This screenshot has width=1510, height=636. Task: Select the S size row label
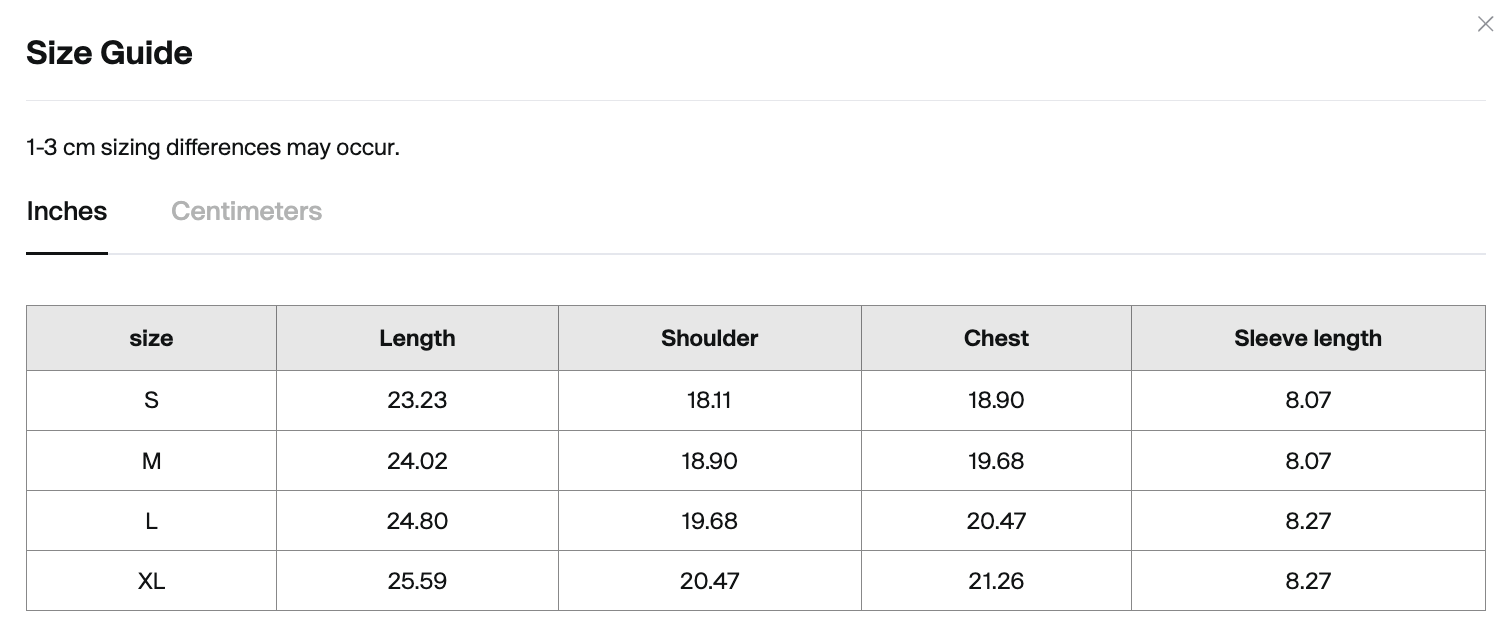pos(151,400)
